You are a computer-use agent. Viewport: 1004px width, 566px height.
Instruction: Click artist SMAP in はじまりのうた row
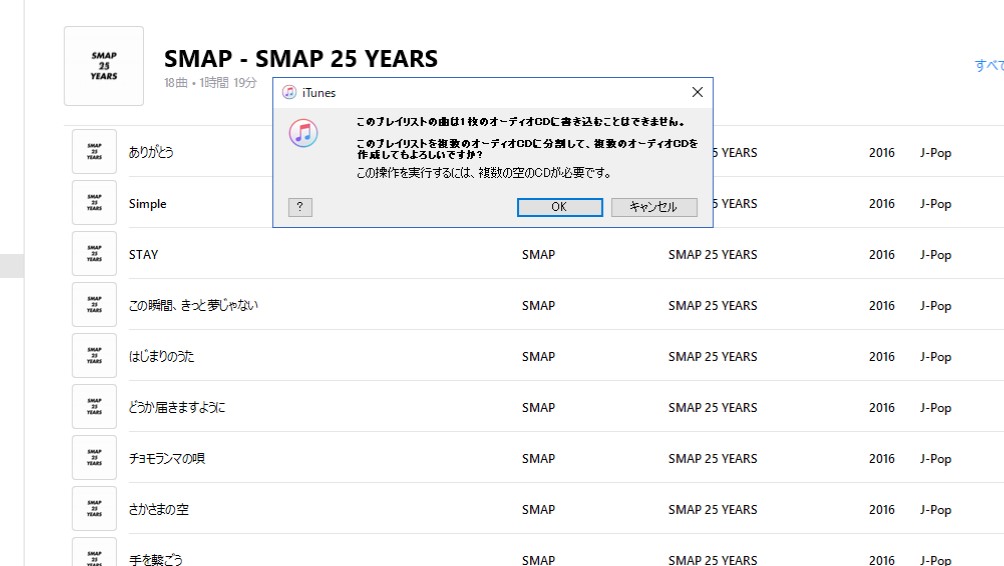[x=538, y=357]
